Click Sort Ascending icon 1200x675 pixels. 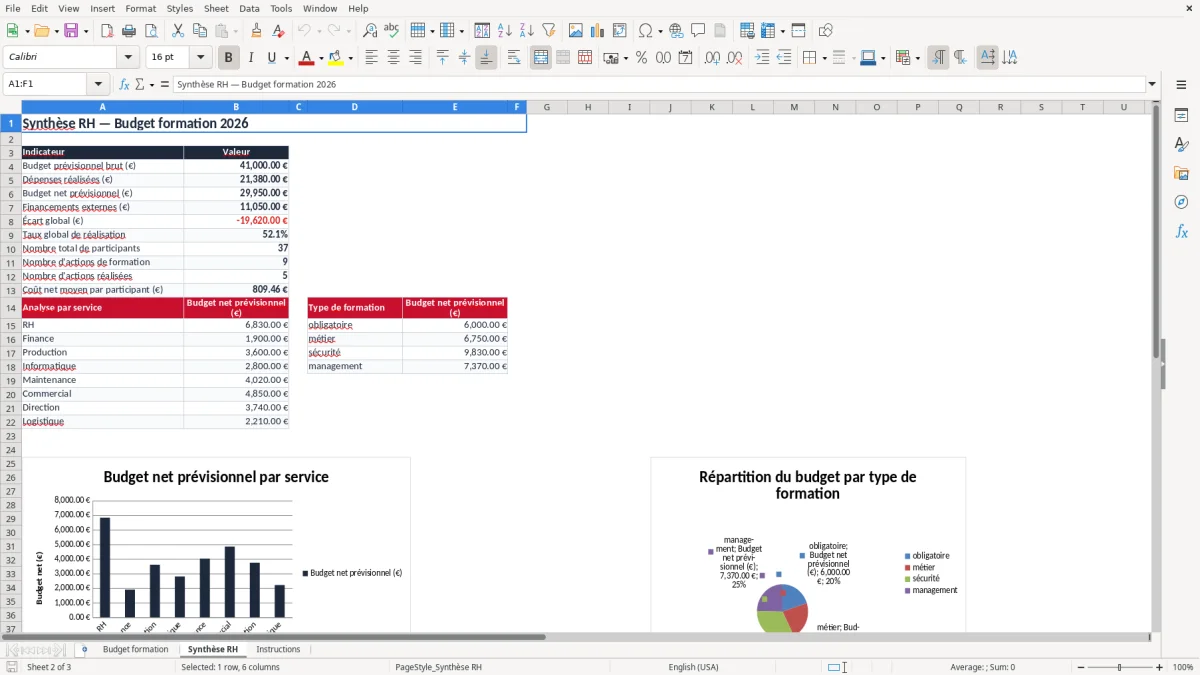pos(505,31)
